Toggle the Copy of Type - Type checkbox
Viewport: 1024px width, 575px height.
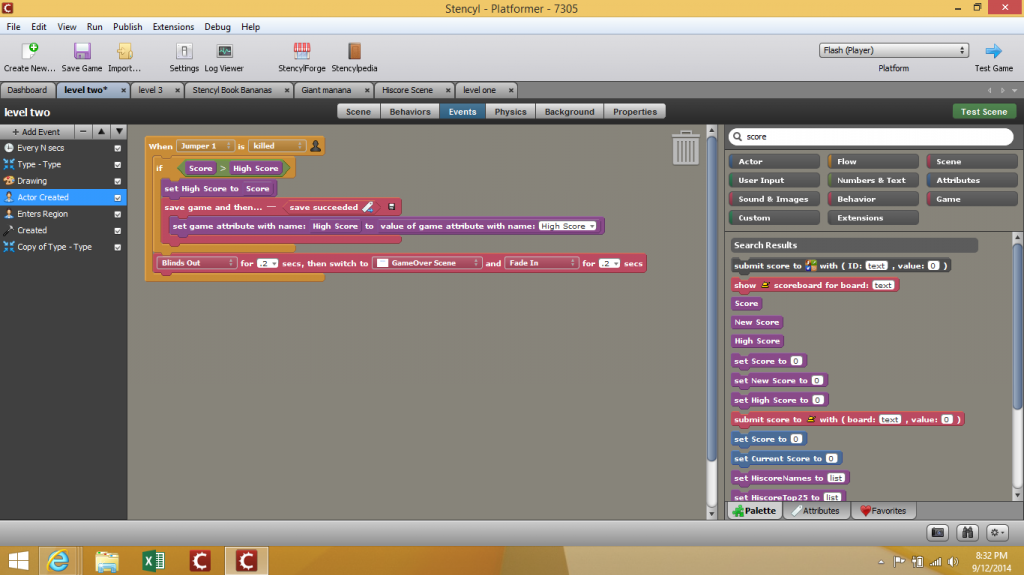pos(118,247)
